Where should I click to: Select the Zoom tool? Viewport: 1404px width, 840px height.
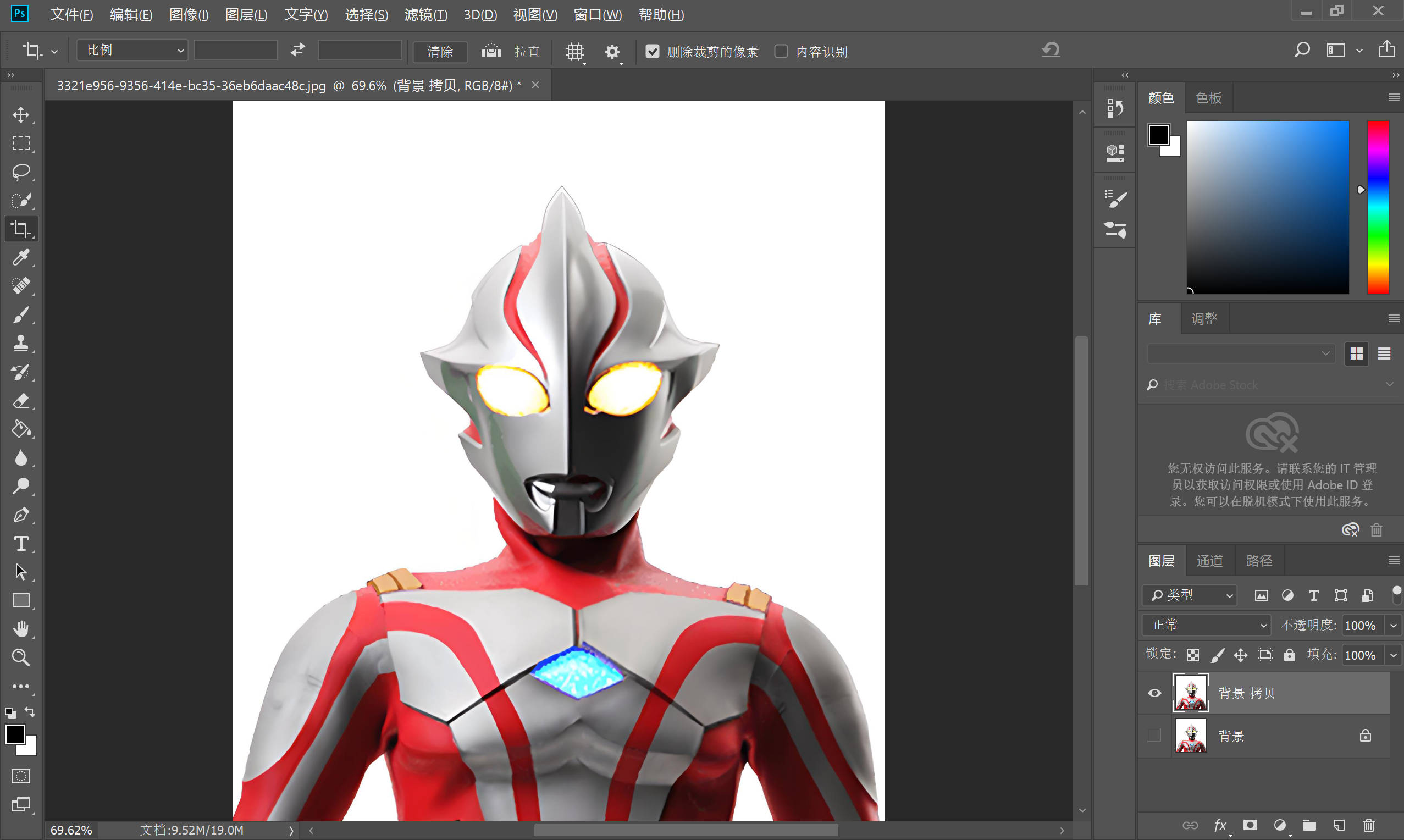tap(21, 657)
